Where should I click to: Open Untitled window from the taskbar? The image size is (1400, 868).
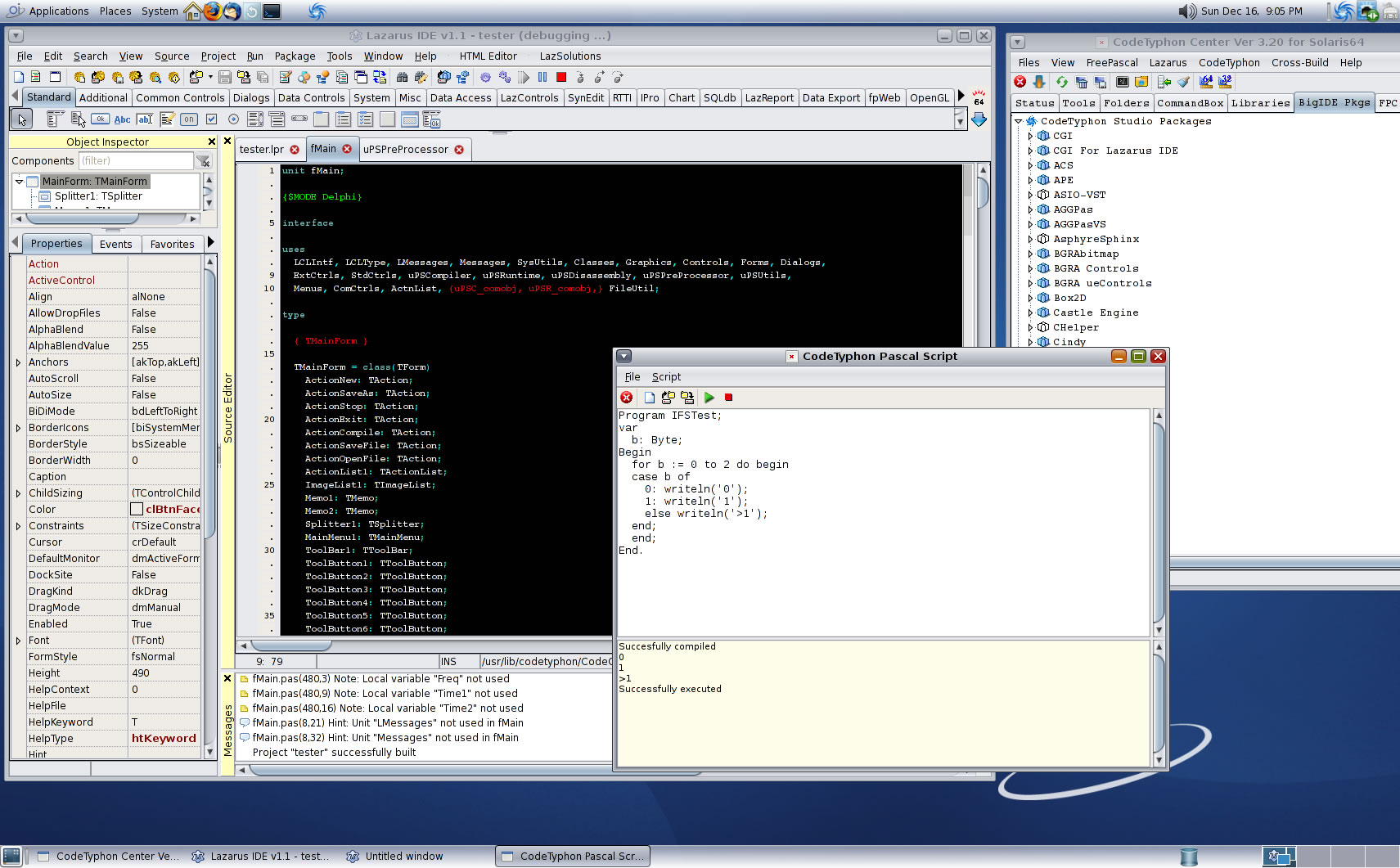[x=395, y=857]
